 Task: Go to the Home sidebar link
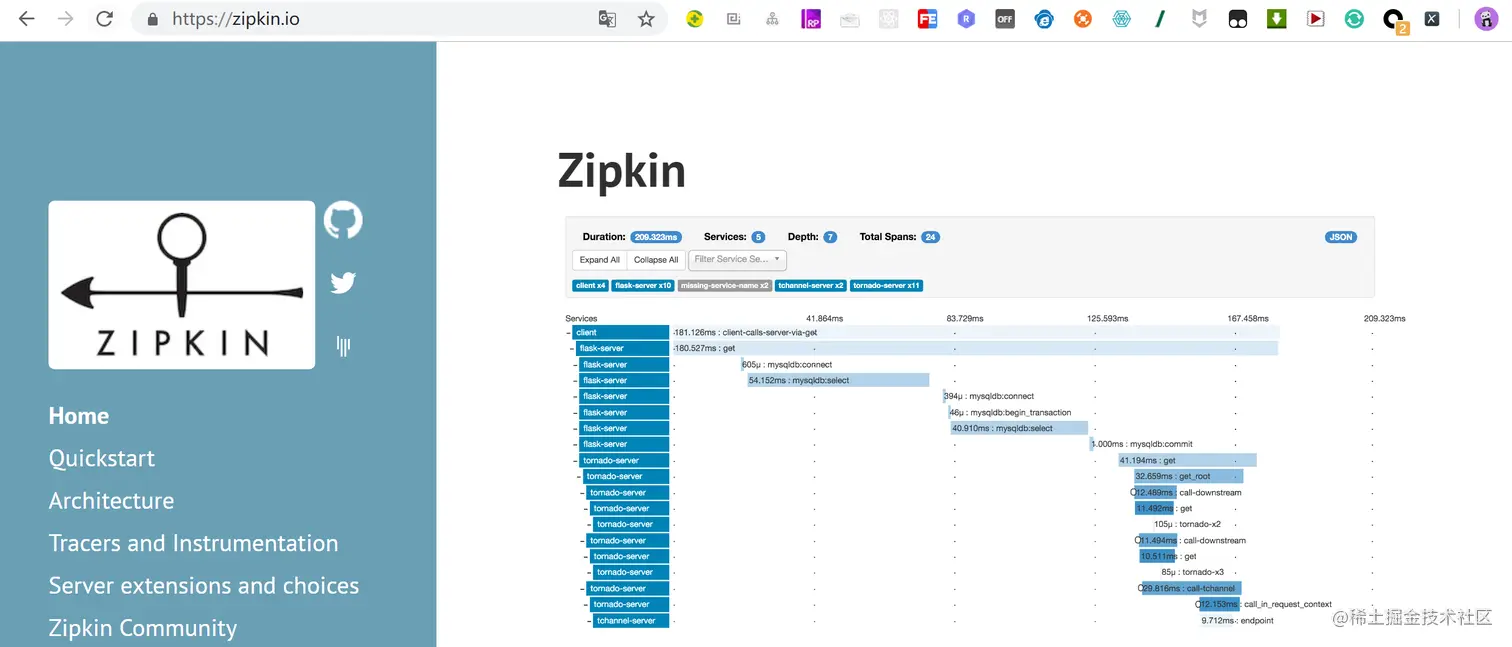click(79, 416)
